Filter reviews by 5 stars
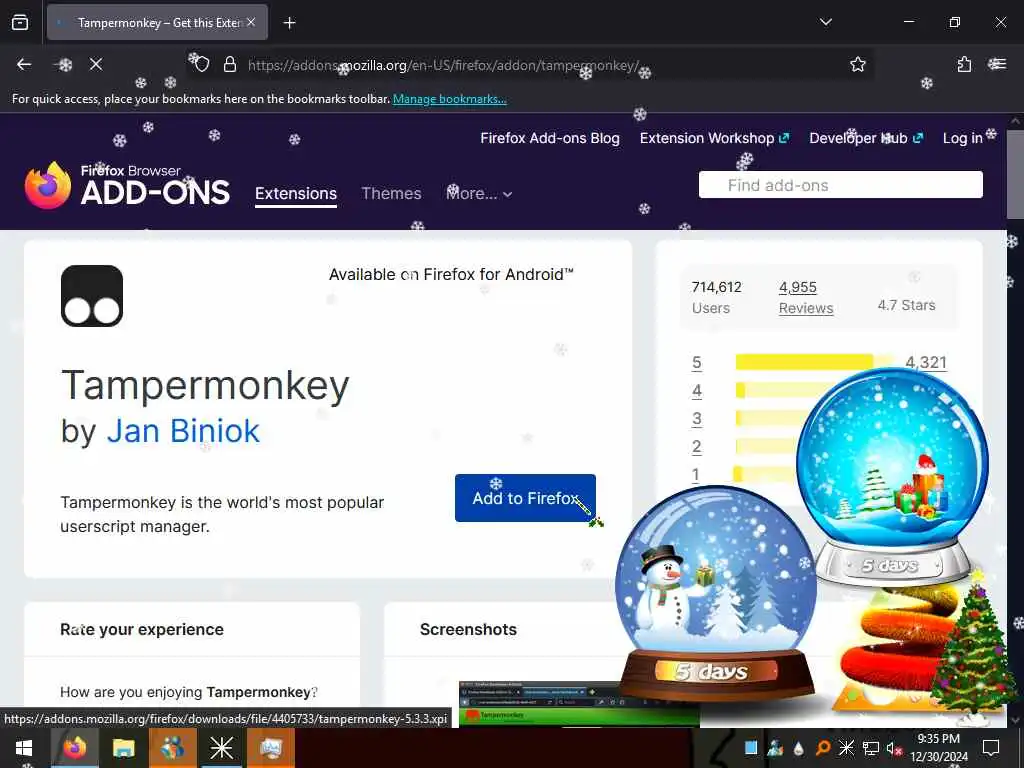This screenshot has width=1024, height=768. click(697, 362)
